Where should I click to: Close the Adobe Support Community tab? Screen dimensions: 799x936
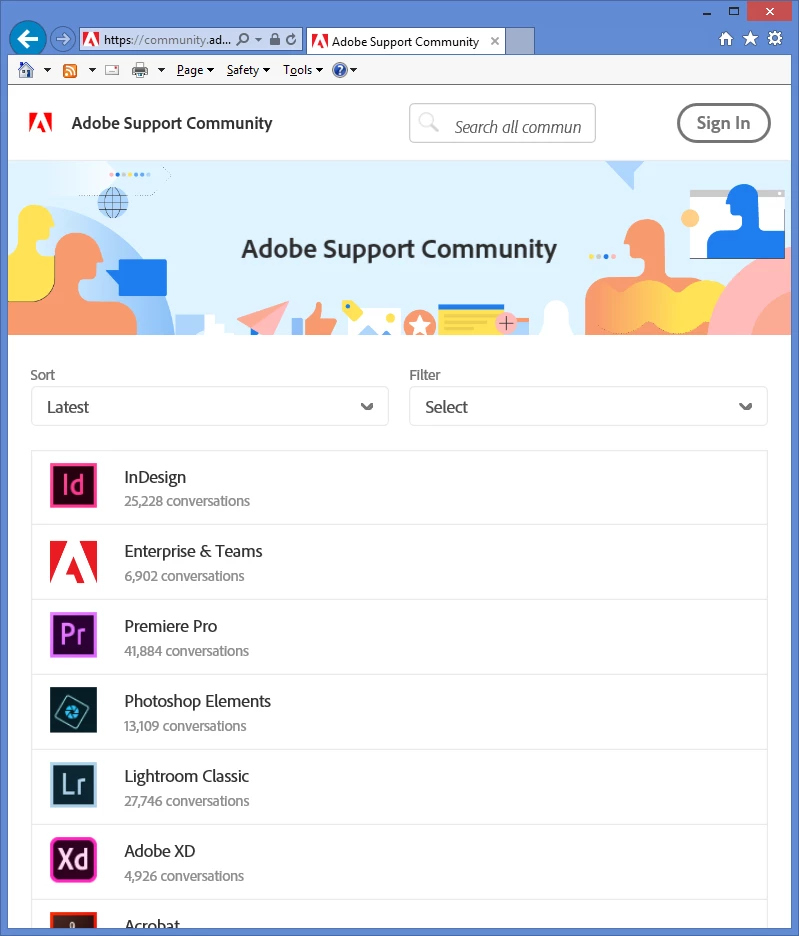[494, 41]
